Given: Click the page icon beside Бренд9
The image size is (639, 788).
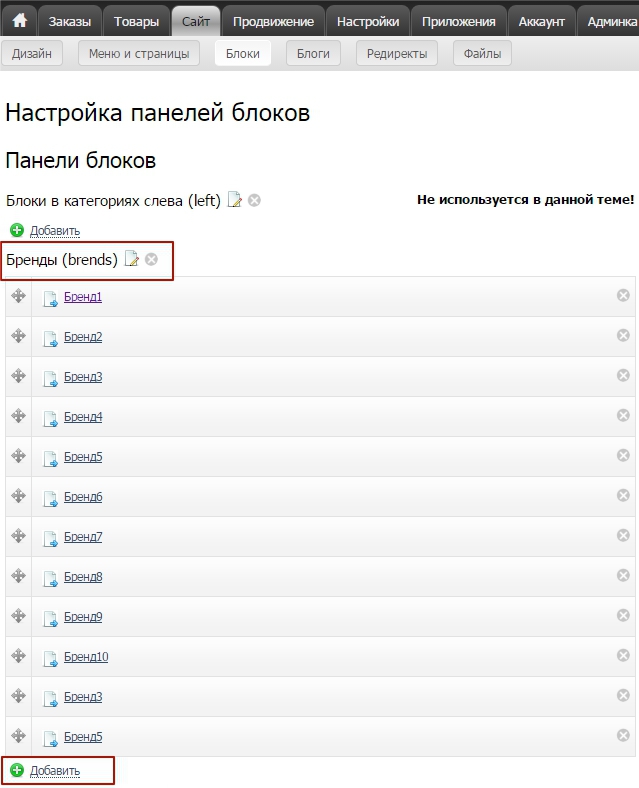Looking at the screenshot, I should 51,619.
